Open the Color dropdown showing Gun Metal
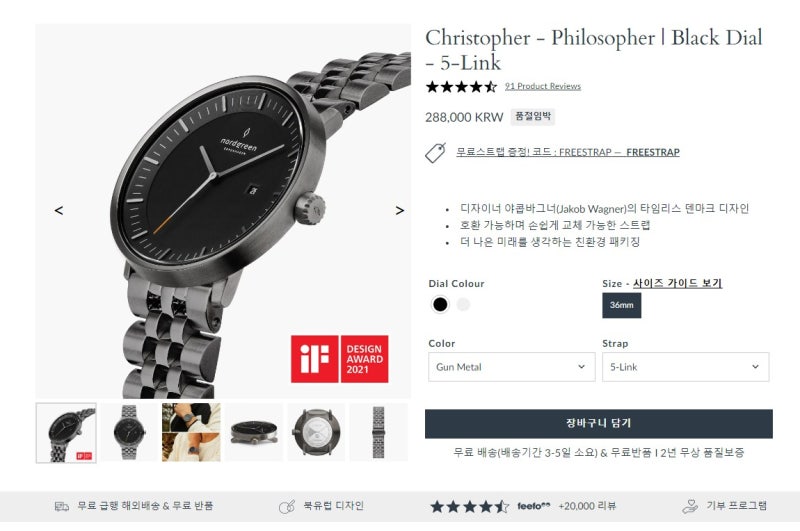This screenshot has width=800, height=531. tap(511, 367)
